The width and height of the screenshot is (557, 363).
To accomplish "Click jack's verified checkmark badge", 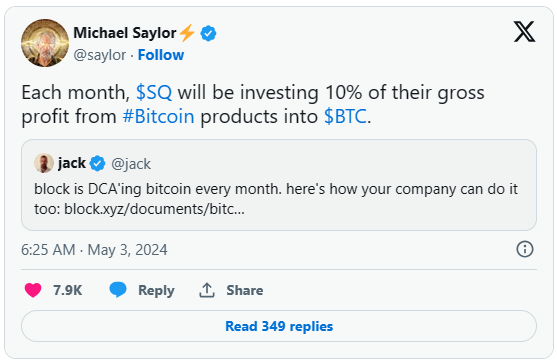I will (97, 163).
